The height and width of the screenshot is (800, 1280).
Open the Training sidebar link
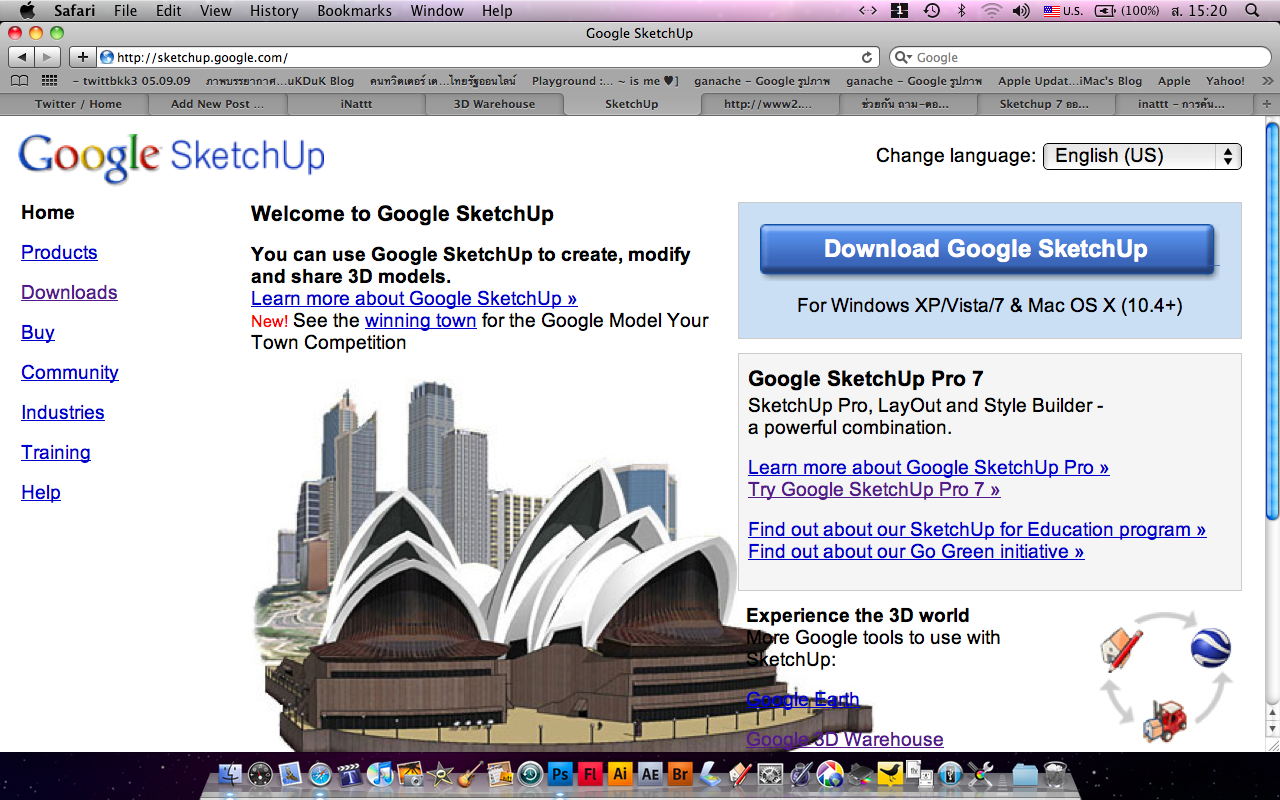point(56,453)
